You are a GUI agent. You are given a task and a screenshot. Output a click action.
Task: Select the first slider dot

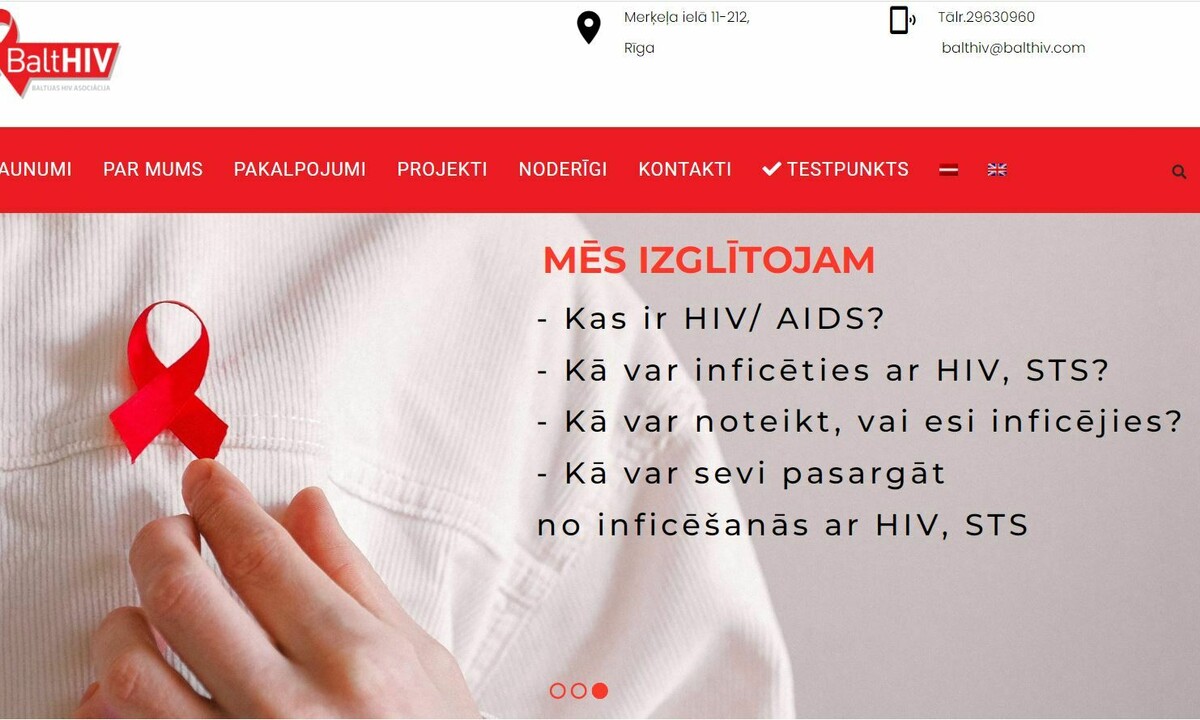coord(558,690)
